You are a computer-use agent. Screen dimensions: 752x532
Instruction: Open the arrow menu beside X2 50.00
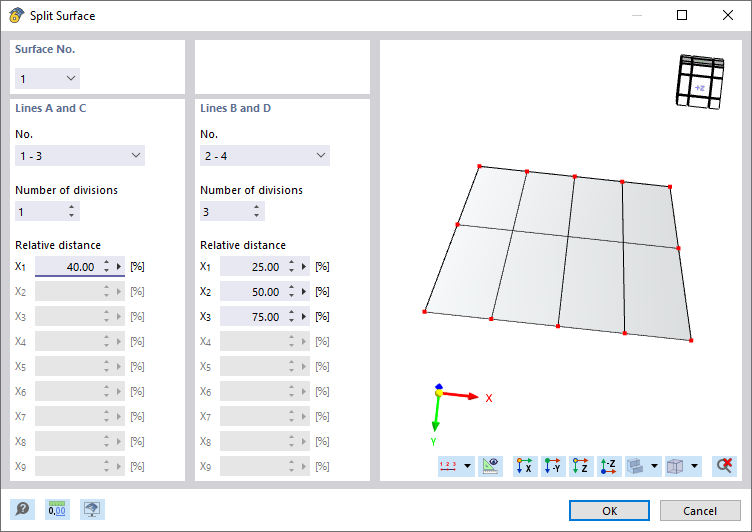click(304, 292)
